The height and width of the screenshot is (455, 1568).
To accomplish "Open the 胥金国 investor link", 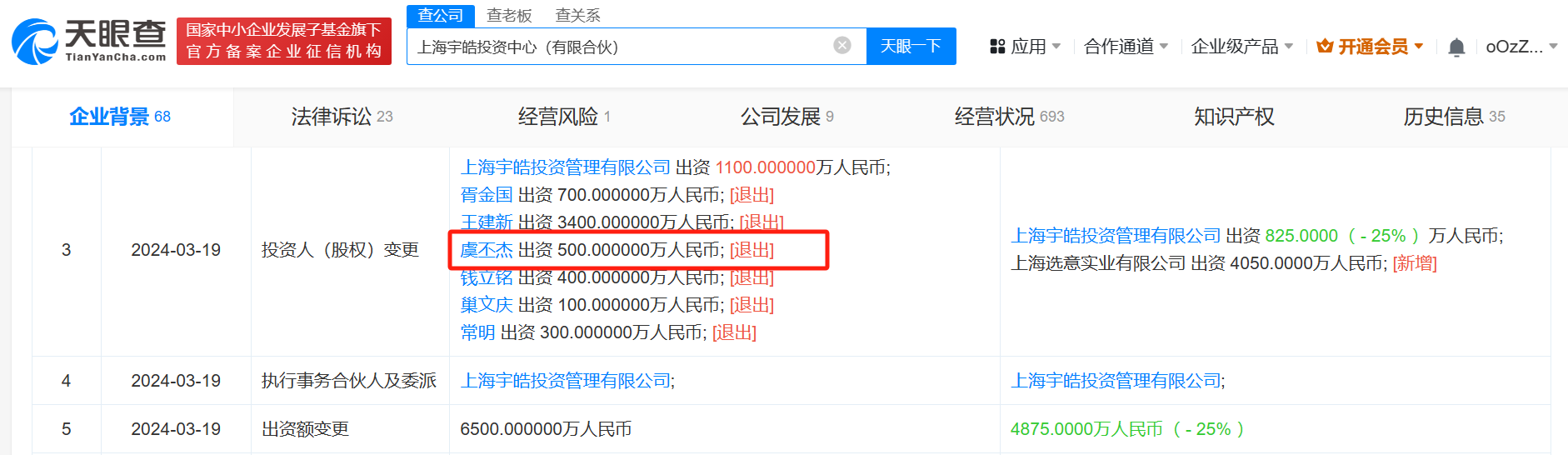I will [x=487, y=195].
